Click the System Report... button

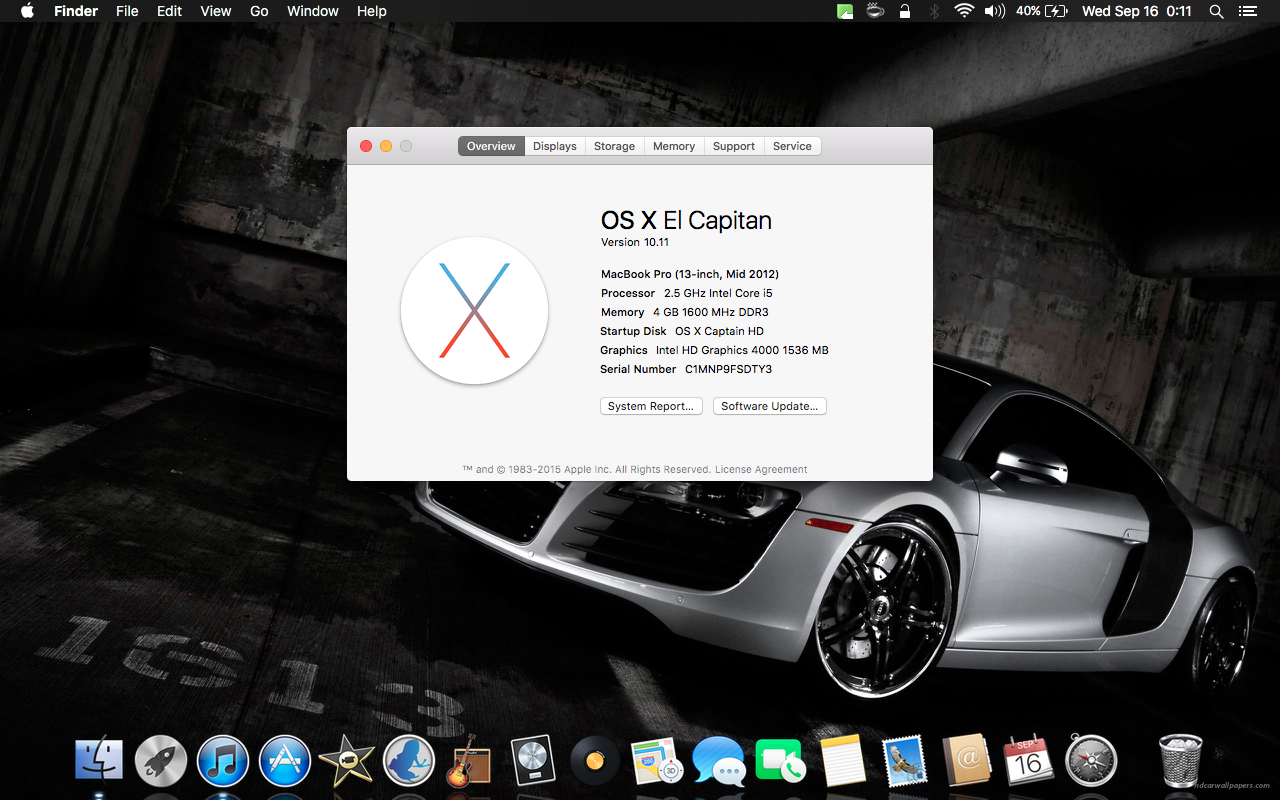[651, 406]
